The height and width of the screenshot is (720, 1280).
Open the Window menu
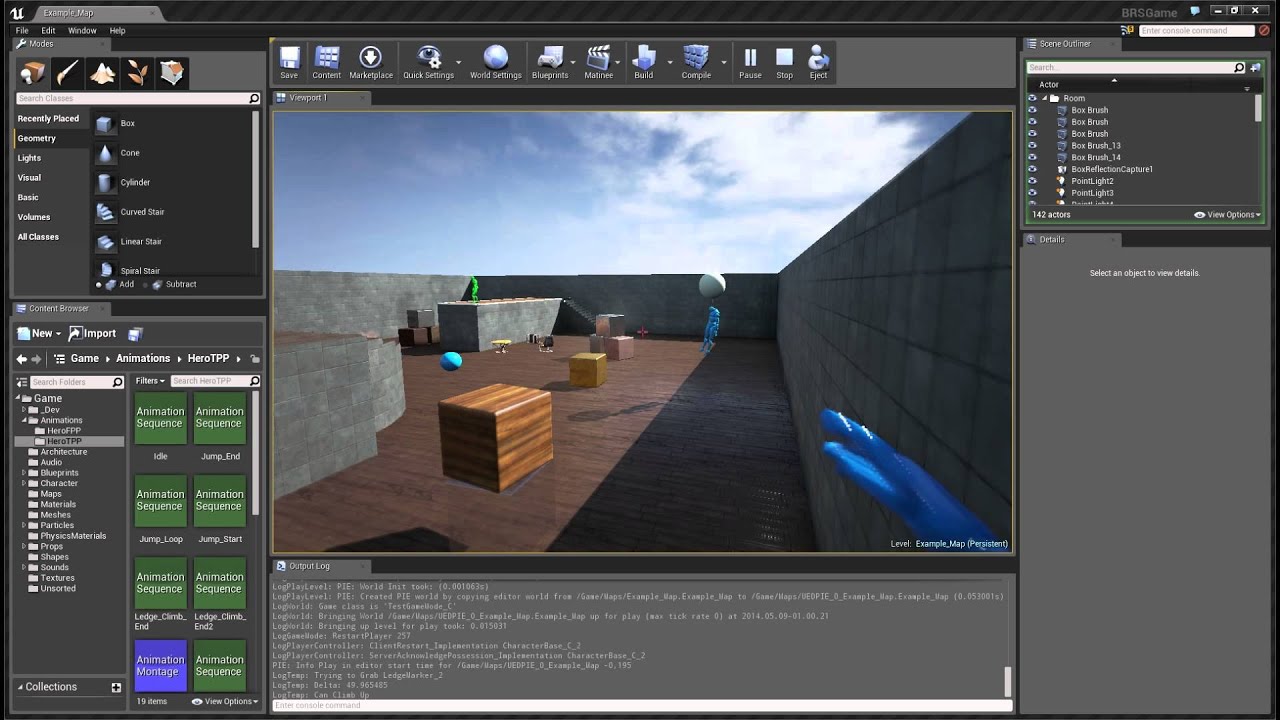tap(82, 31)
